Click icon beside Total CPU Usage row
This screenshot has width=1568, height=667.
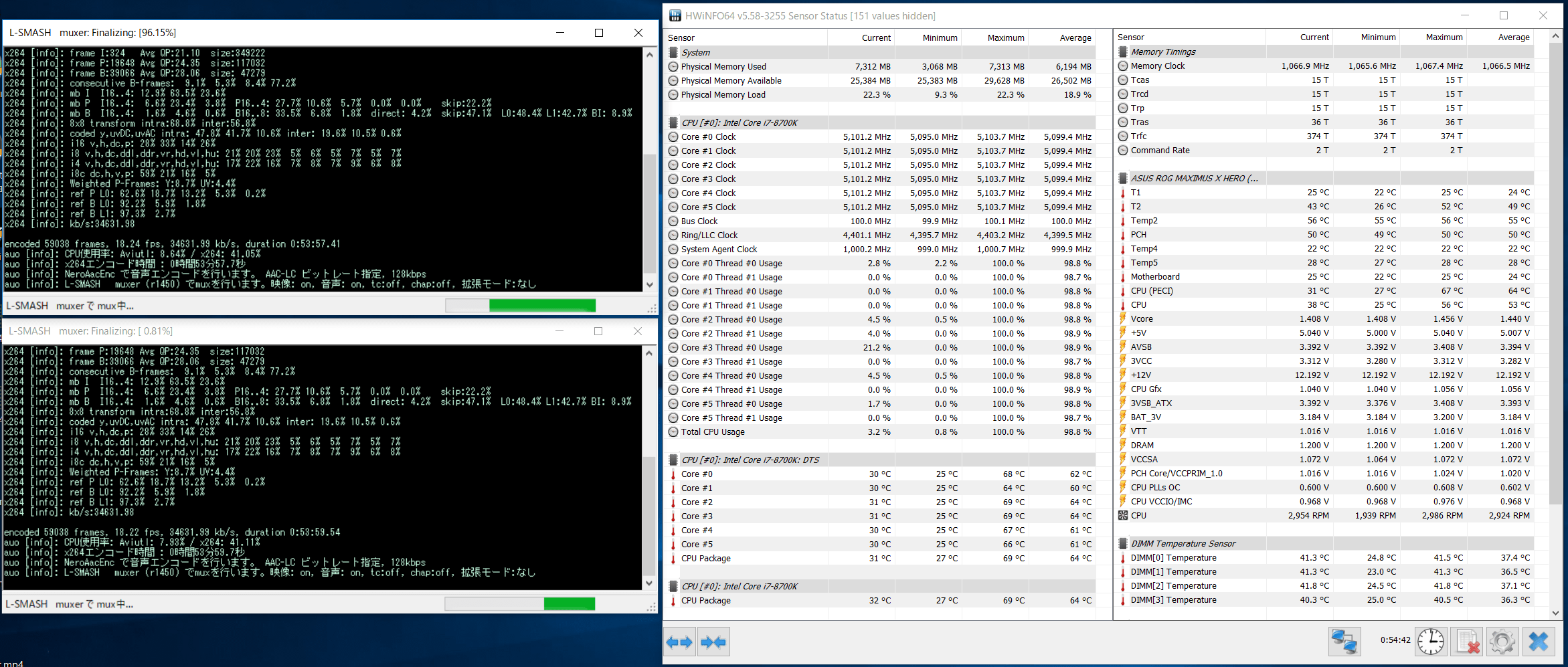point(673,432)
